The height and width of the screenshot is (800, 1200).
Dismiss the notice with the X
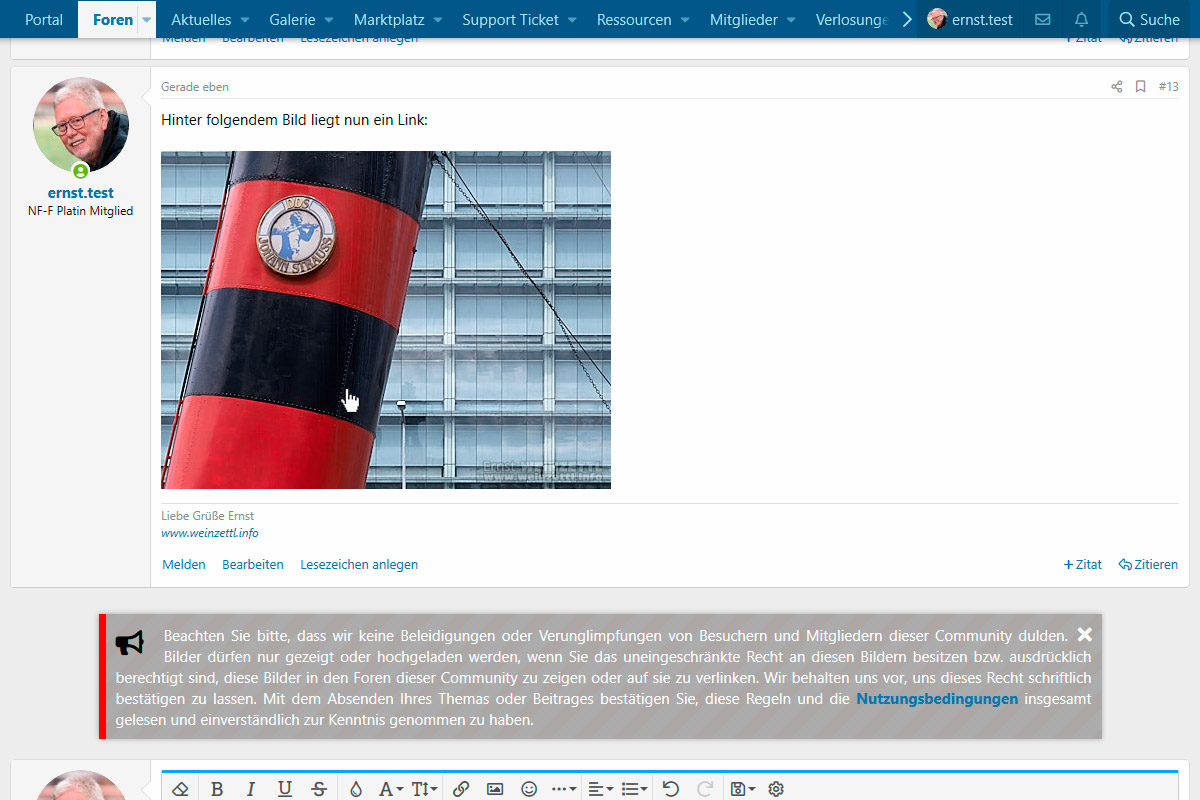click(x=1085, y=635)
